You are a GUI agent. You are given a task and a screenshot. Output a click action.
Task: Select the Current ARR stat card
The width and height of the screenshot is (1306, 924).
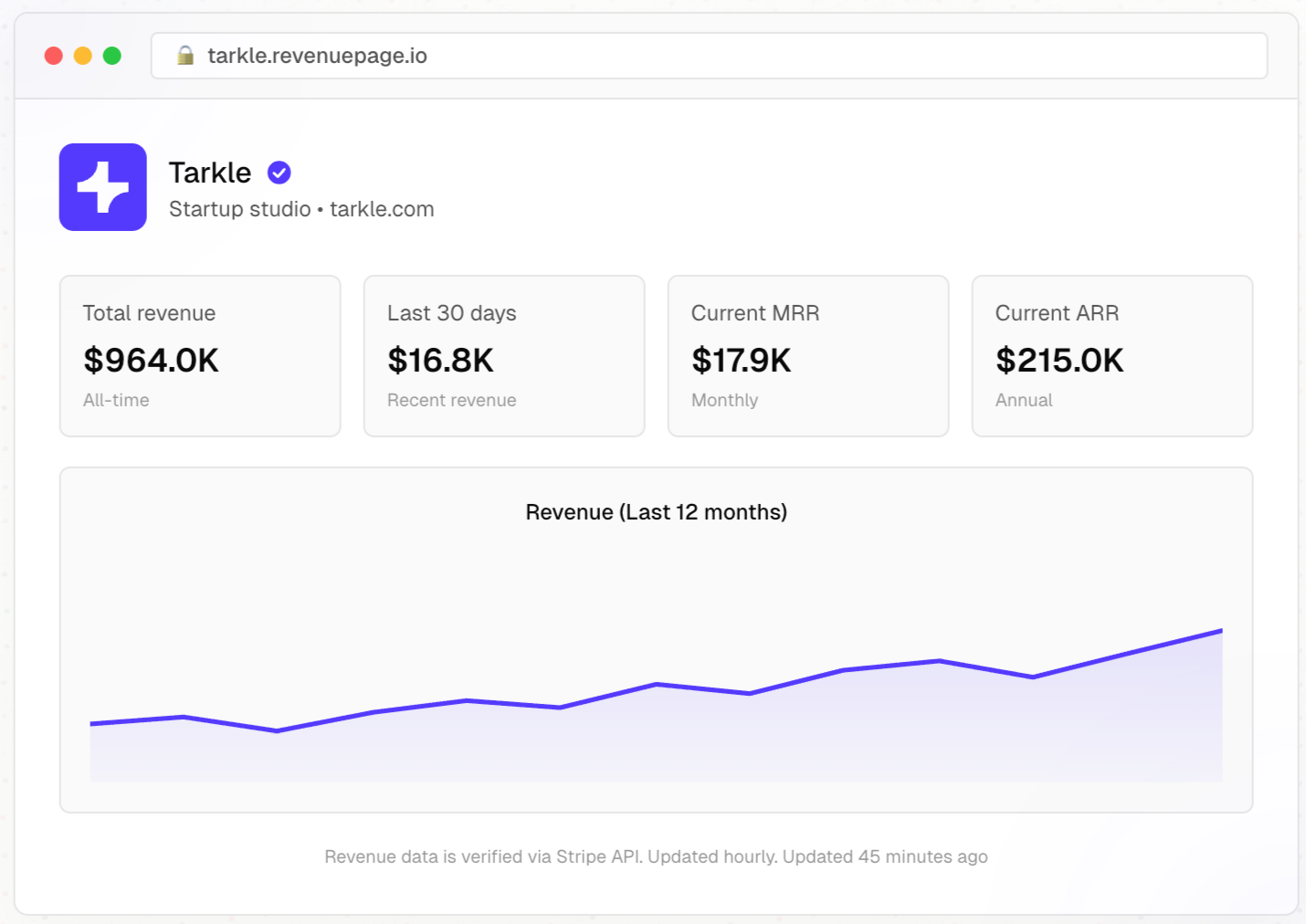[1111, 356]
